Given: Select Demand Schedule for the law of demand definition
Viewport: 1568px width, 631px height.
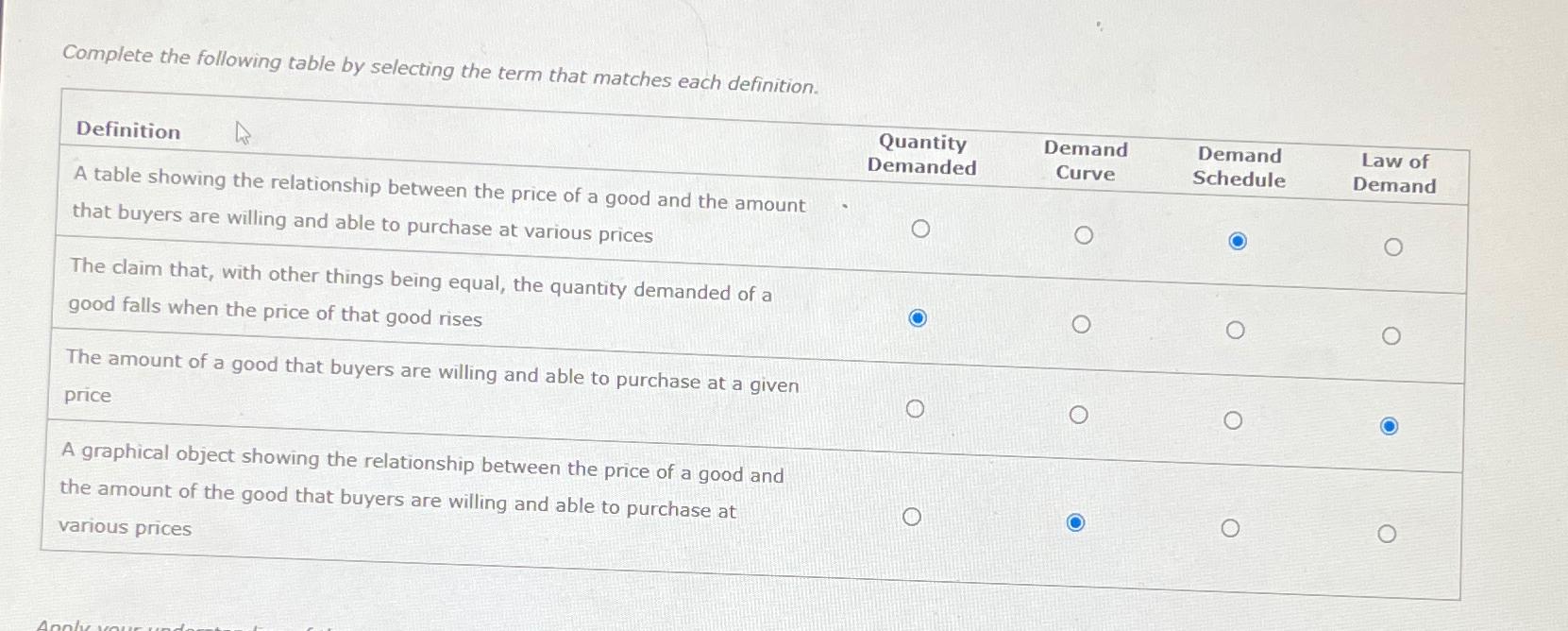Looking at the screenshot, I should pos(1235,330).
